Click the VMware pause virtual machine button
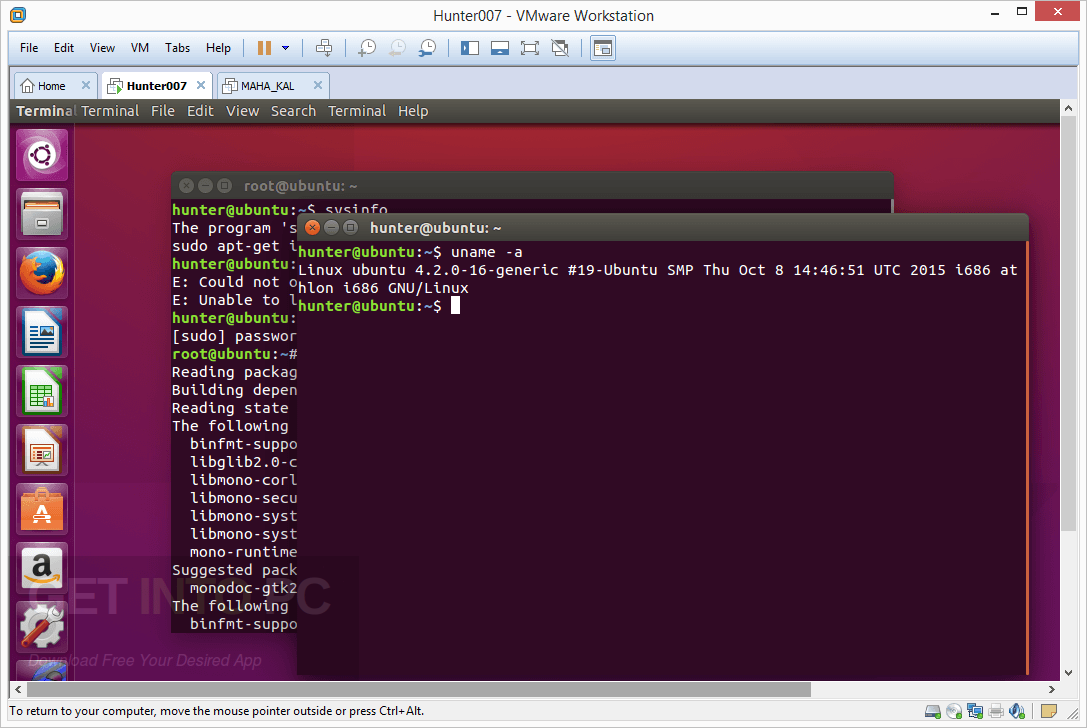 (264, 48)
